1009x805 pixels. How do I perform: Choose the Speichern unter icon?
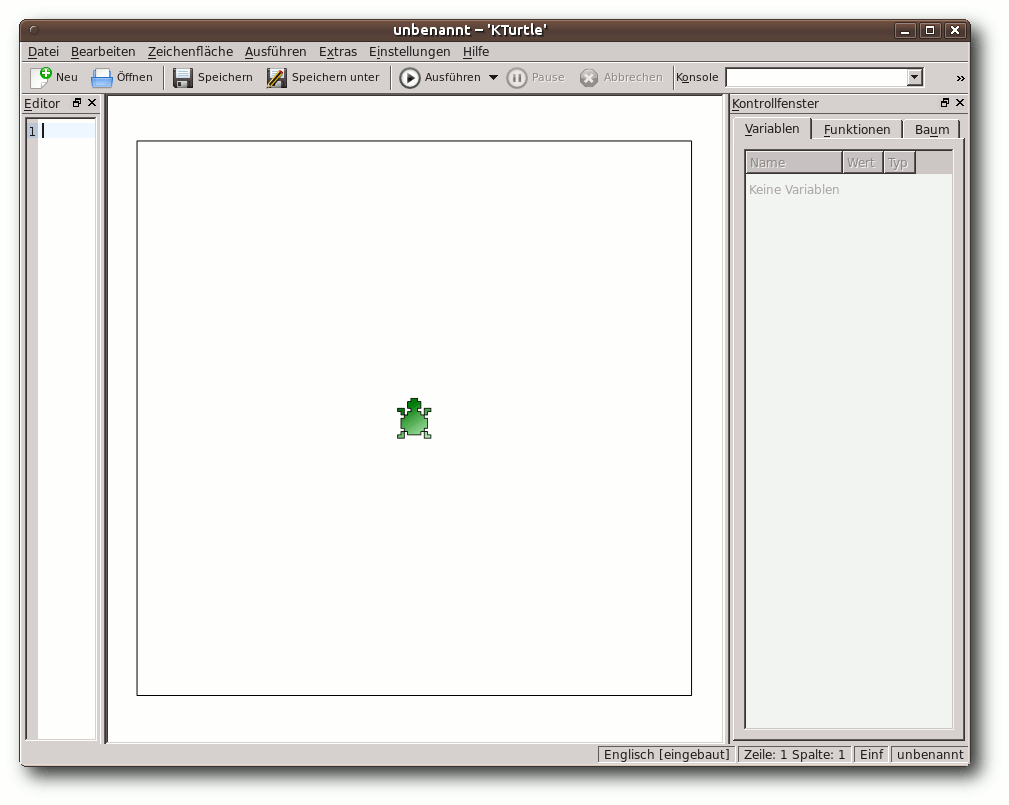[277, 78]
